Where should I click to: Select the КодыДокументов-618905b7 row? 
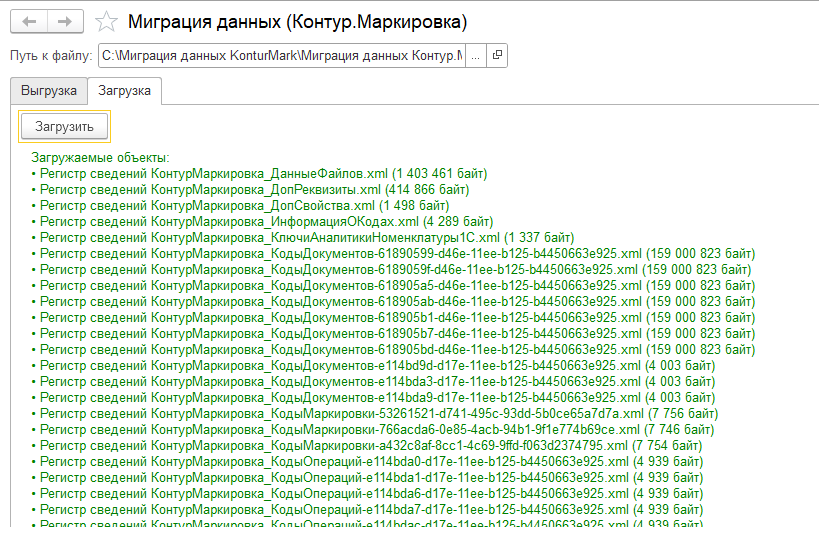click(393, 334)
